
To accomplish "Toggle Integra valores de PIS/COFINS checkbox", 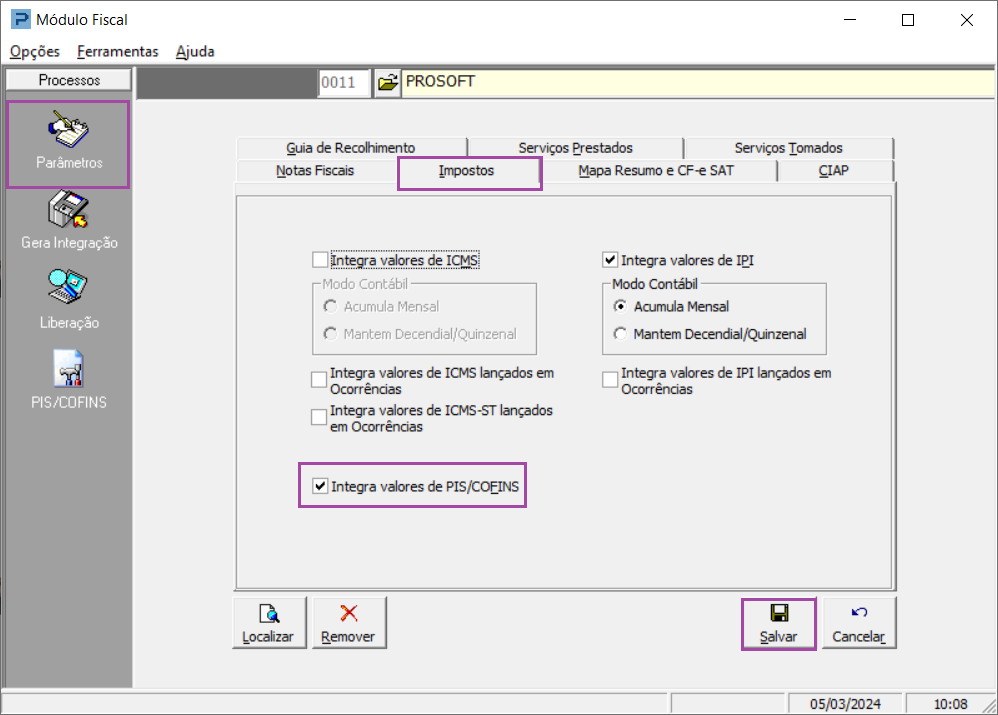I will pos(320,486).
